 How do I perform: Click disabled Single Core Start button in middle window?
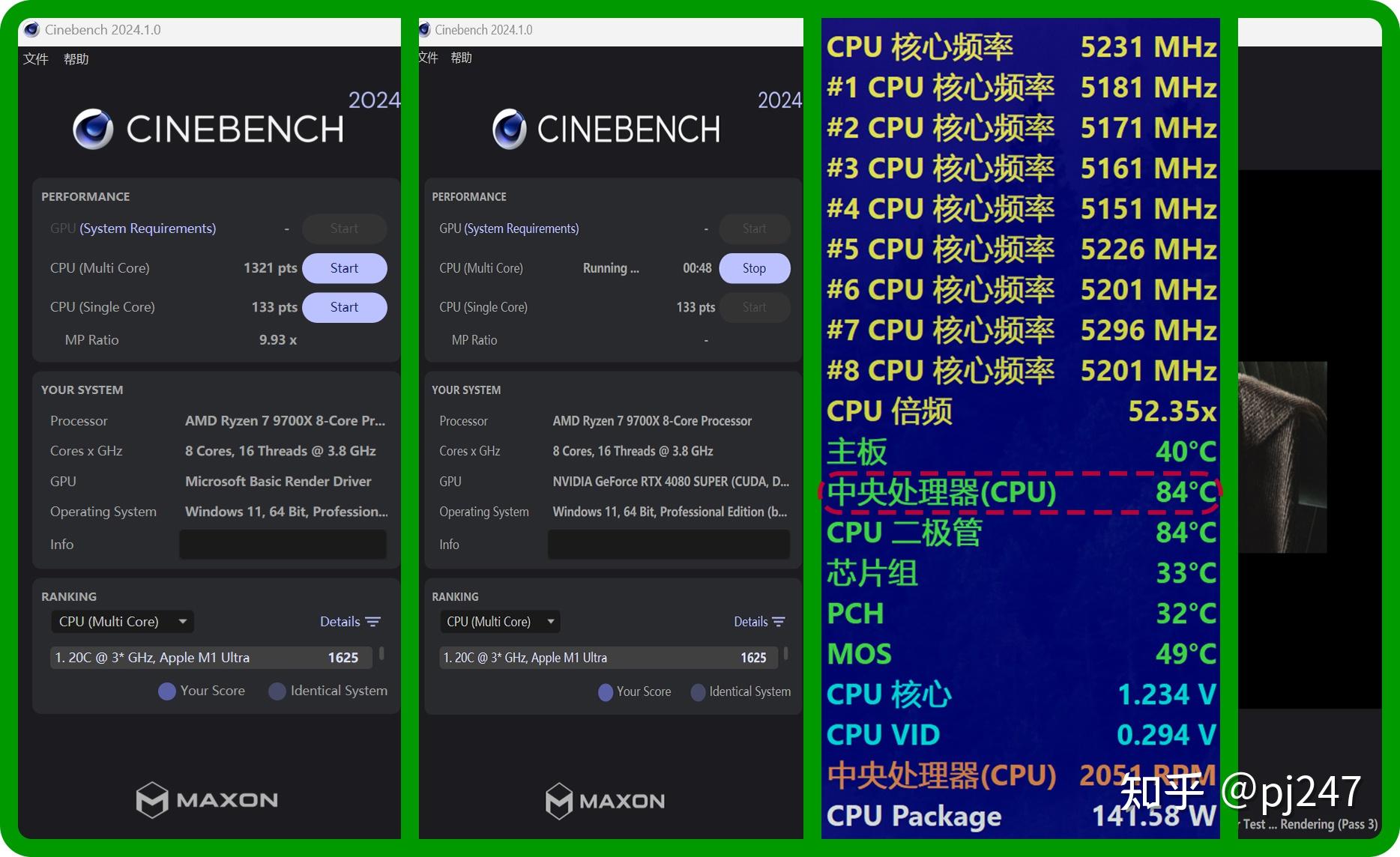754,307
